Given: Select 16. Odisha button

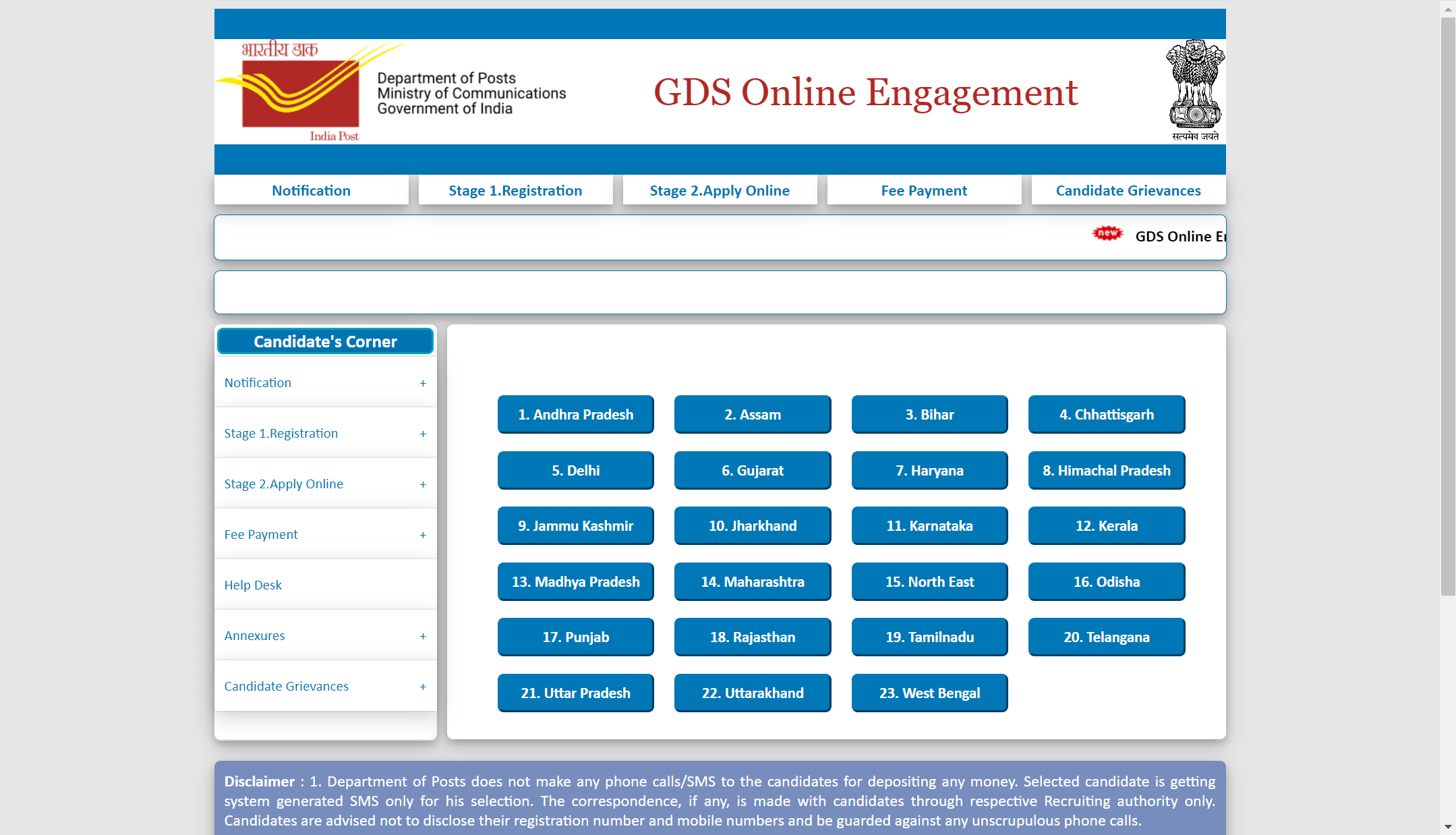Looking at the screenshot, I should [1106, 581].
